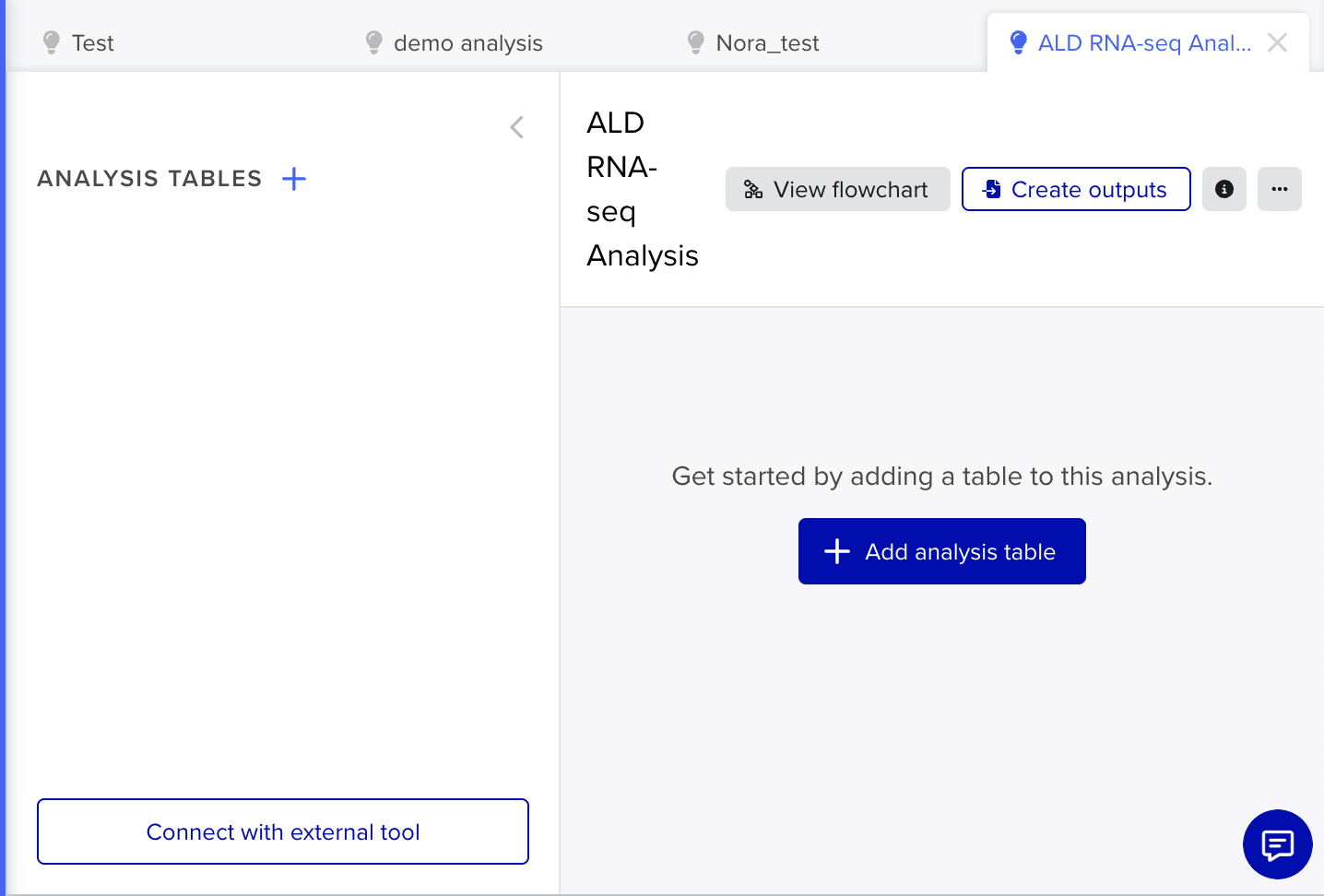
Task: Select the Nora_test tab
Action: point(767,43)
